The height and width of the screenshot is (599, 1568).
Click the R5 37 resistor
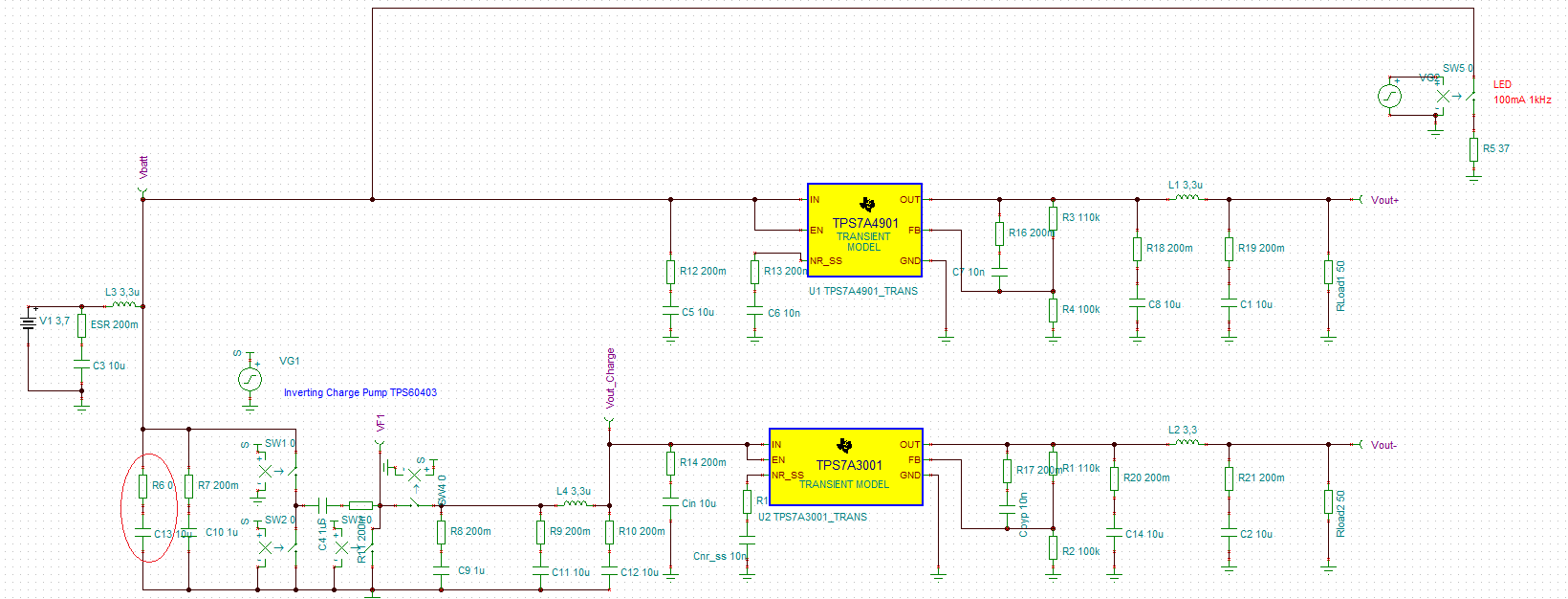(1474, 149)
